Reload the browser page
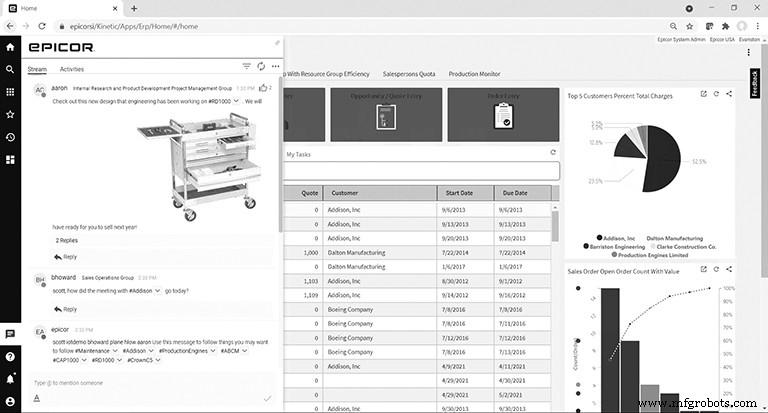The width and height of the screenshot is (768, 413). coord(42,26)
